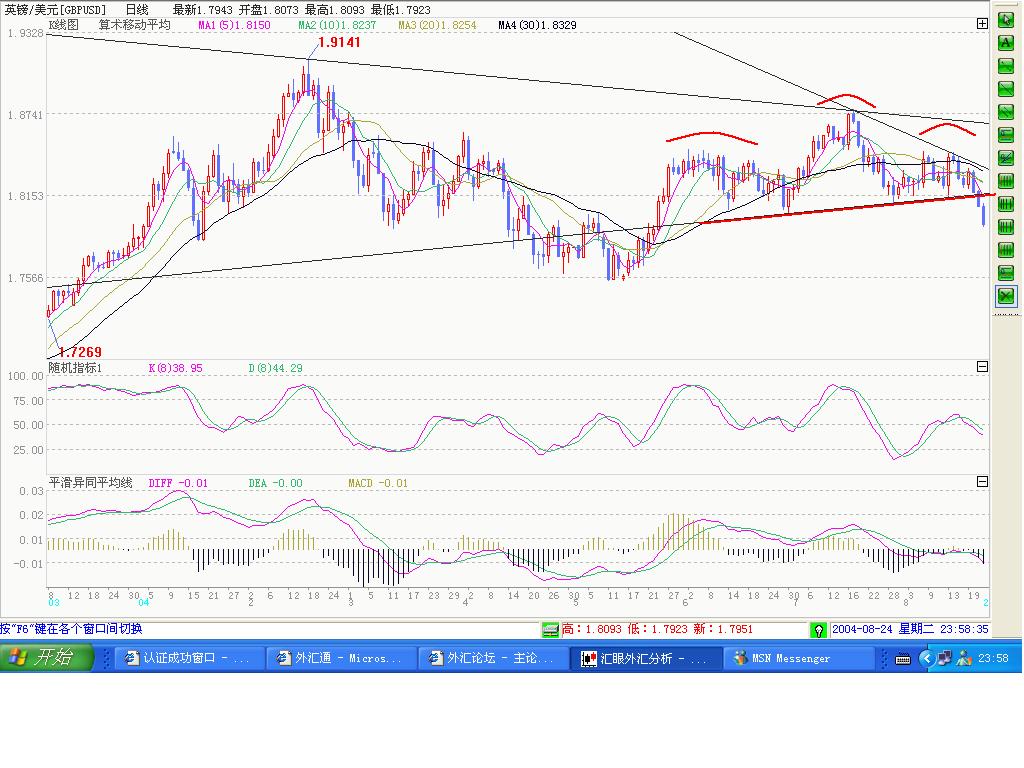Click the 75.00 stochastic axis label
The image size is (1024, 768).
(29, 401)
